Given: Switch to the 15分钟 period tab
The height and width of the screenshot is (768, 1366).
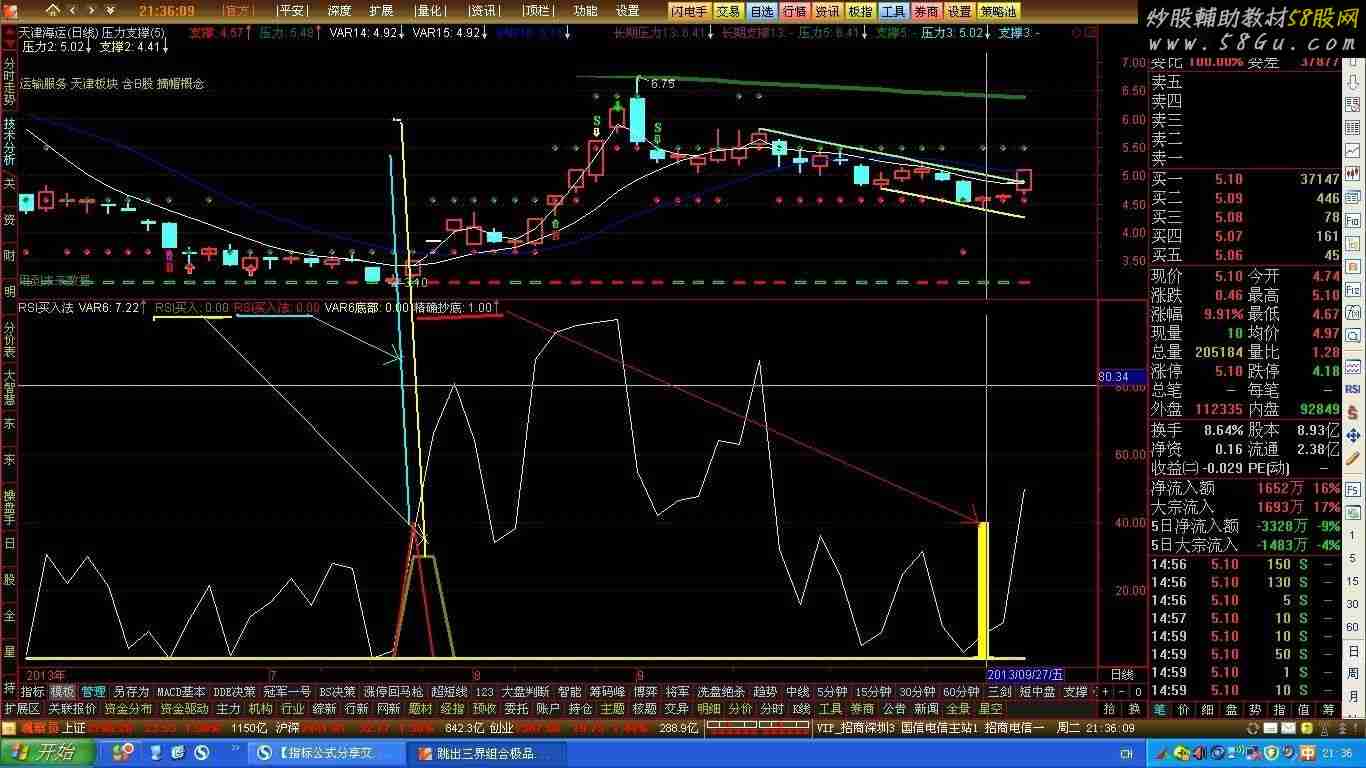Looking at the screenshot, I should pos(873,692).
